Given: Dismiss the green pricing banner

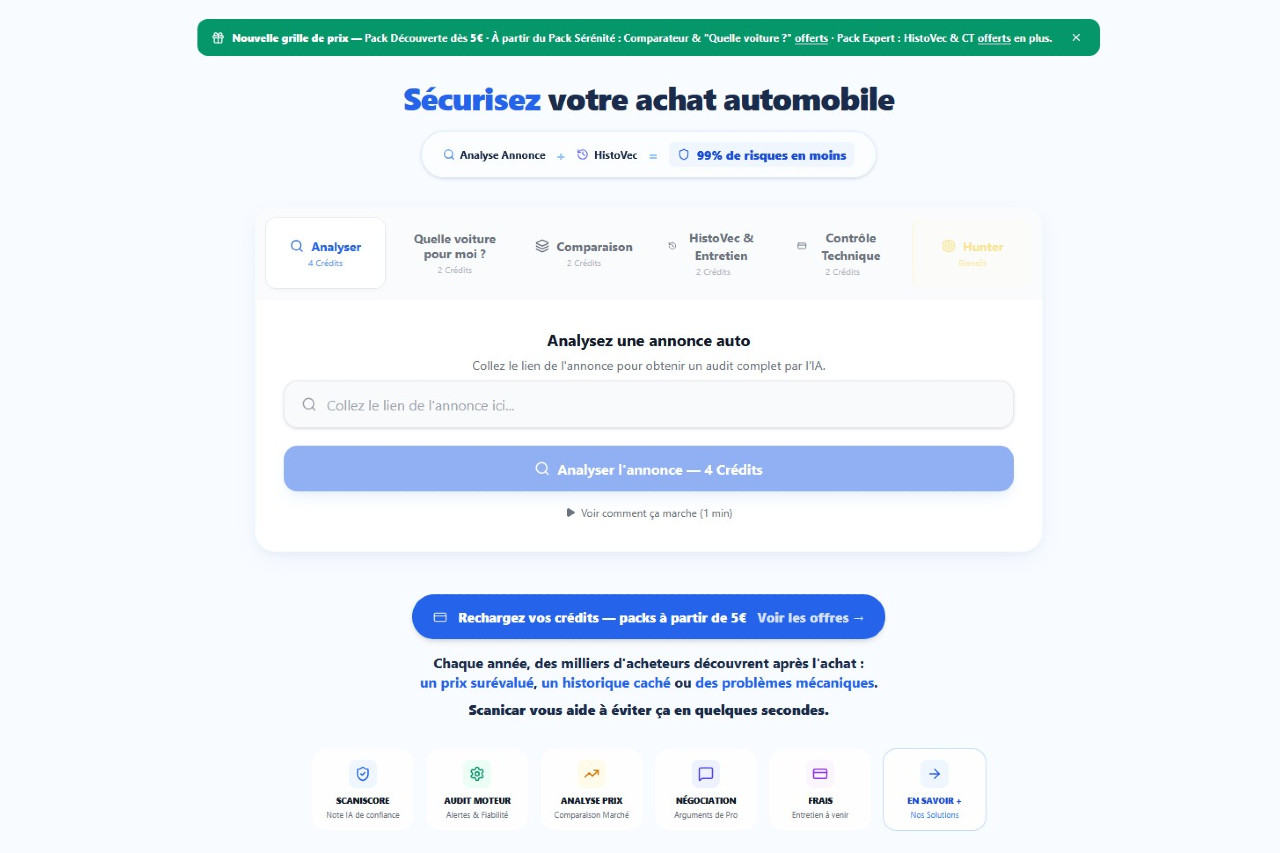Looking at the screenshot, I should tap(1076, 38).
